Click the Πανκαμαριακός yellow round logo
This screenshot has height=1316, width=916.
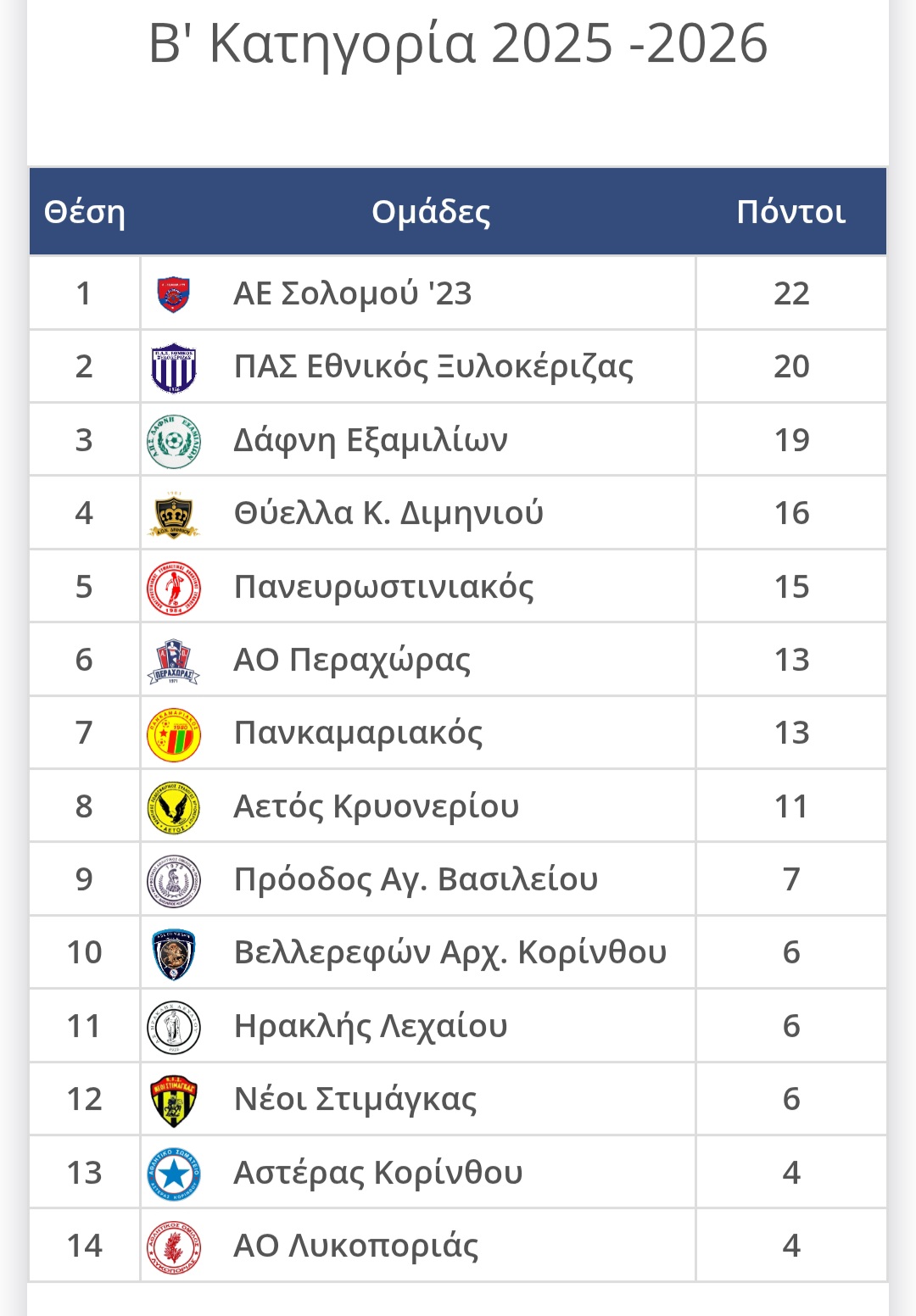point(173,734)
